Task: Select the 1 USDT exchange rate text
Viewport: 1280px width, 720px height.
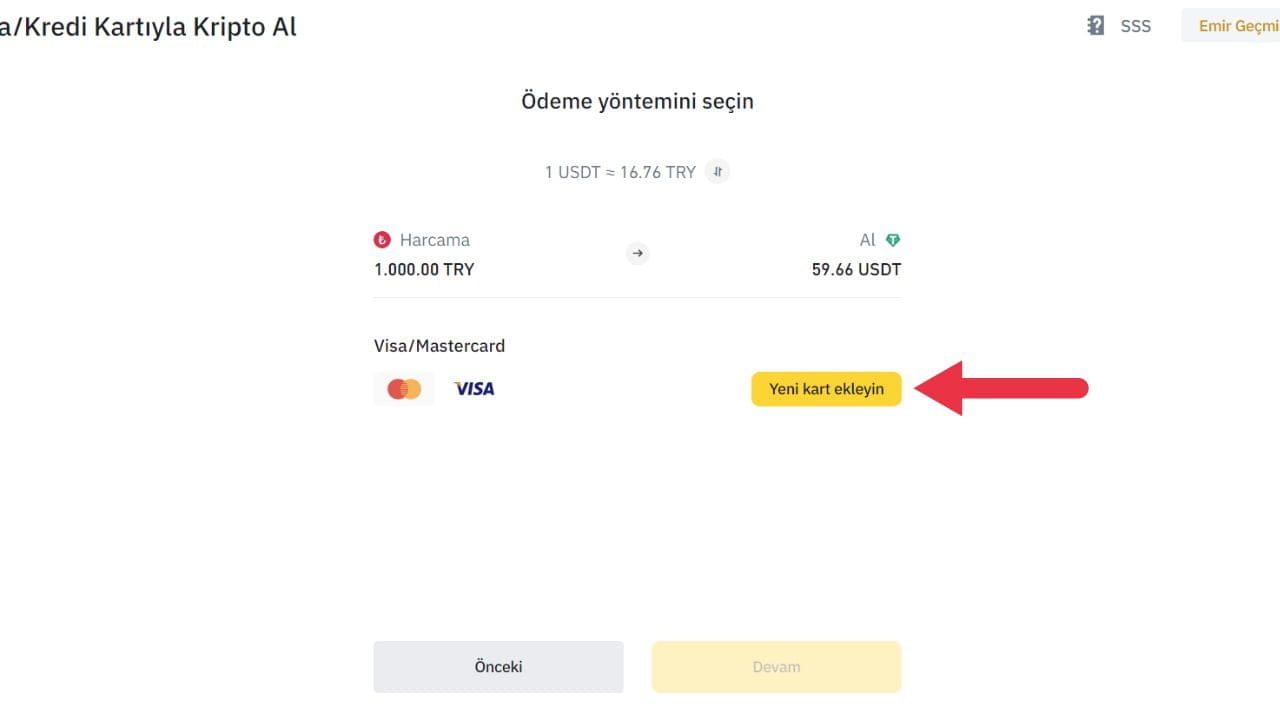Action: [620, 171]
